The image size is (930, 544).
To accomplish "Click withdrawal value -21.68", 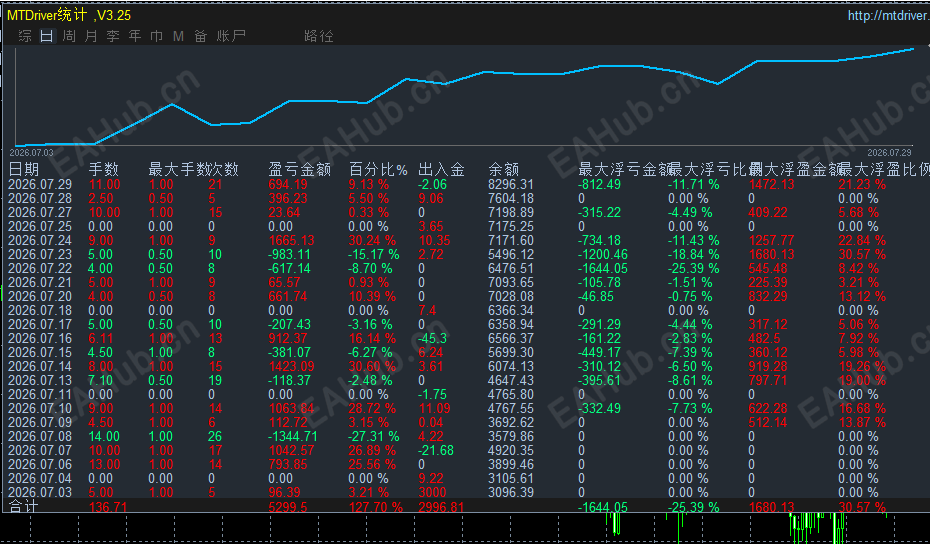I will [x=436, y=450].
